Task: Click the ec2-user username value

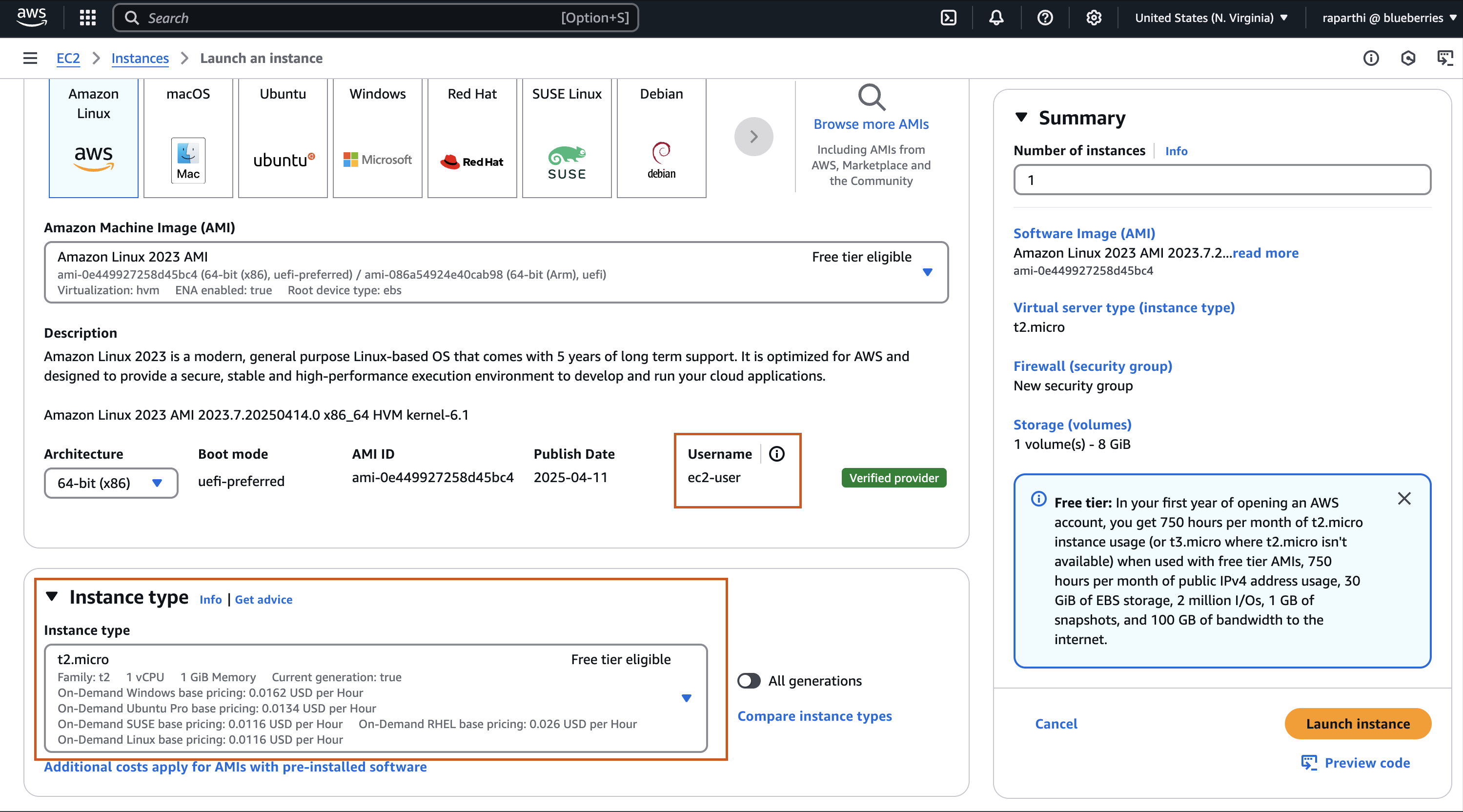Action: coord(714,478)
